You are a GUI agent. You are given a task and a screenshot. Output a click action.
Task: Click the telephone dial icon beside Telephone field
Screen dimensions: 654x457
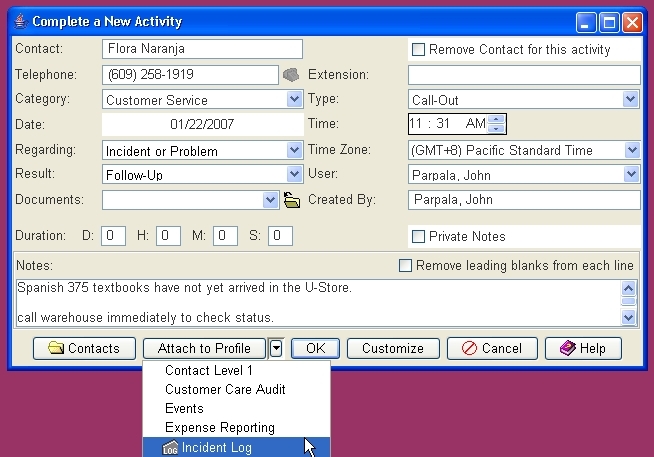coord(291,75)
